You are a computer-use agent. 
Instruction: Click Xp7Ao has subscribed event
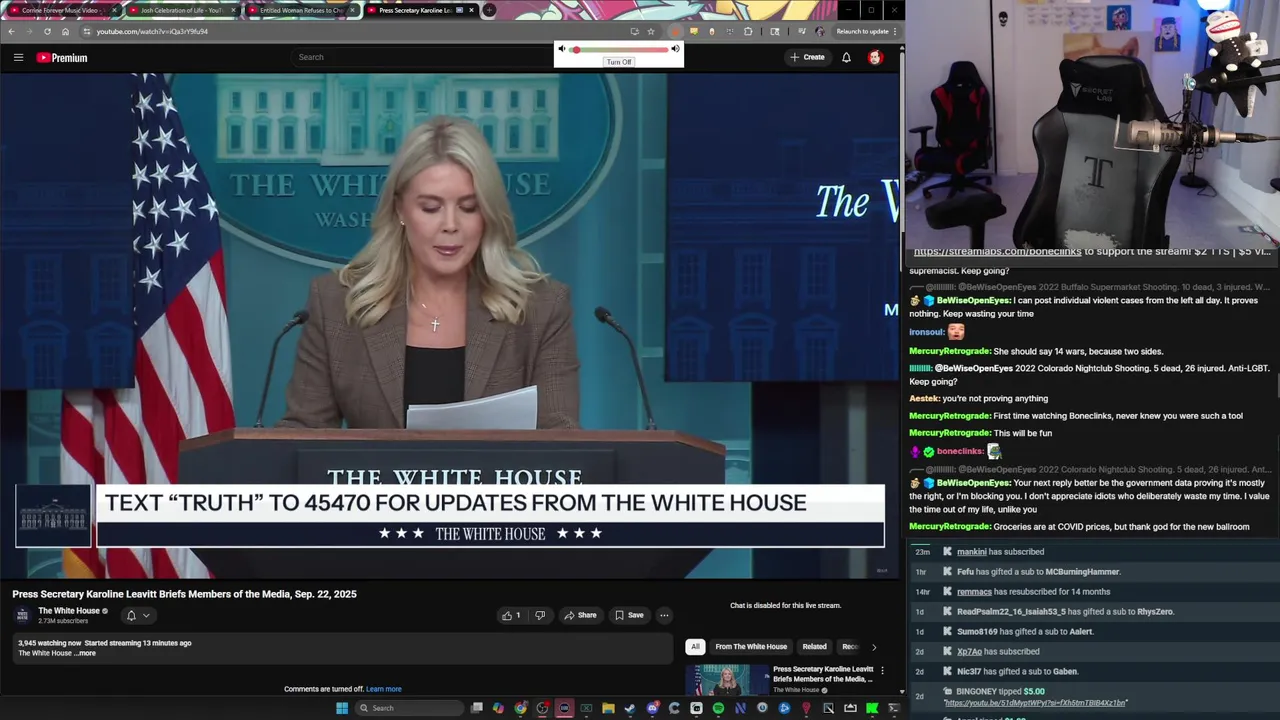pyautogui.click(x=998, y=652)
